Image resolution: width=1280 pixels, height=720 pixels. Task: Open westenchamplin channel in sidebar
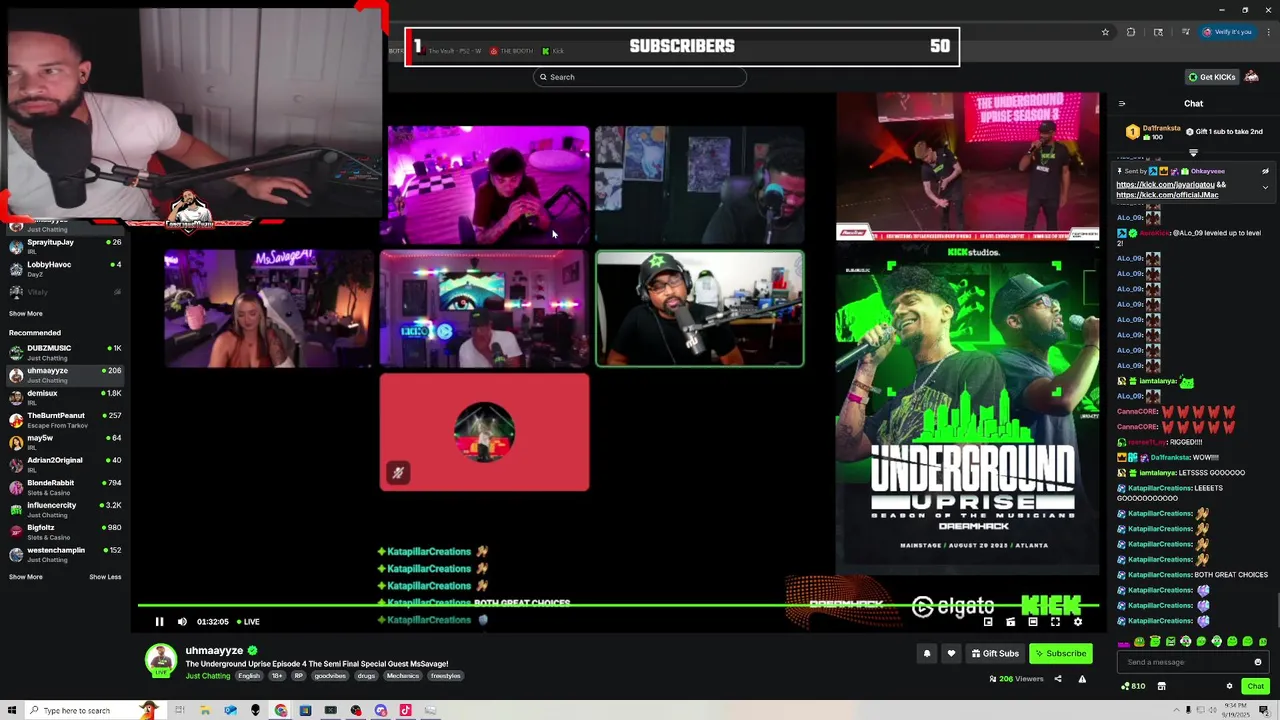tap(65, 555)
